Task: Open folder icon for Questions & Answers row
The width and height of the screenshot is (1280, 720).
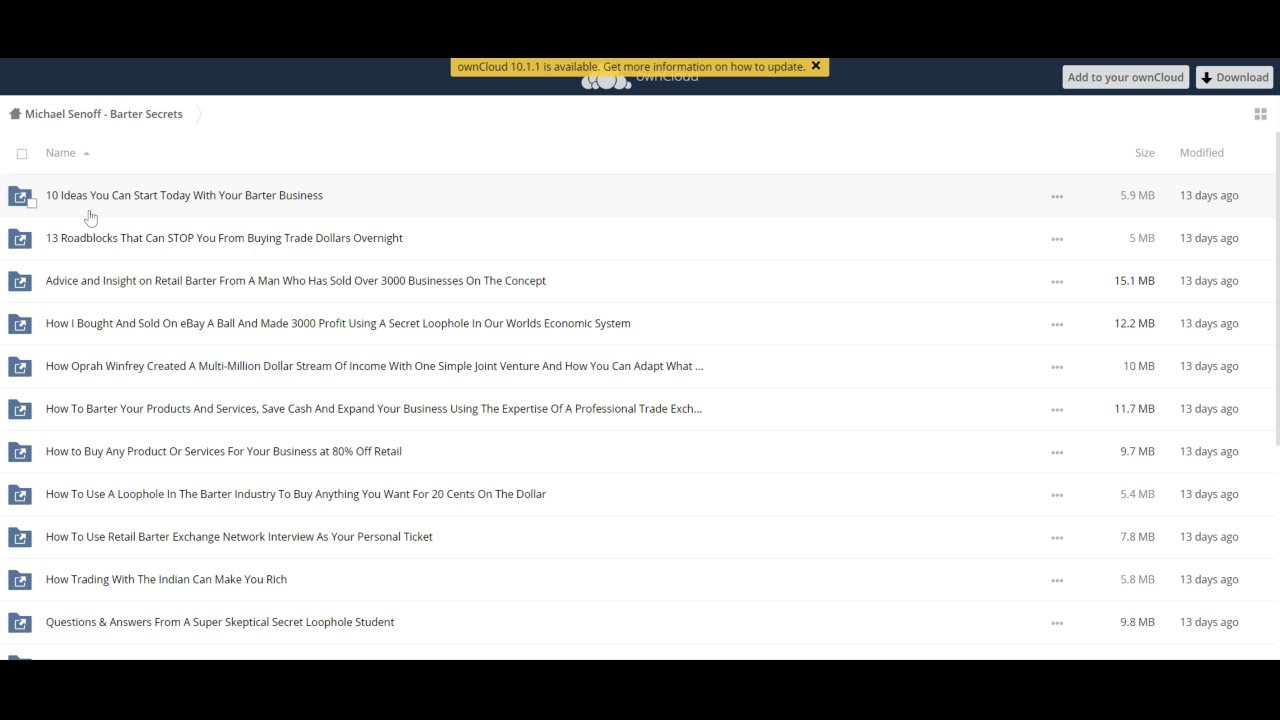Action: [x=20, y=623]
